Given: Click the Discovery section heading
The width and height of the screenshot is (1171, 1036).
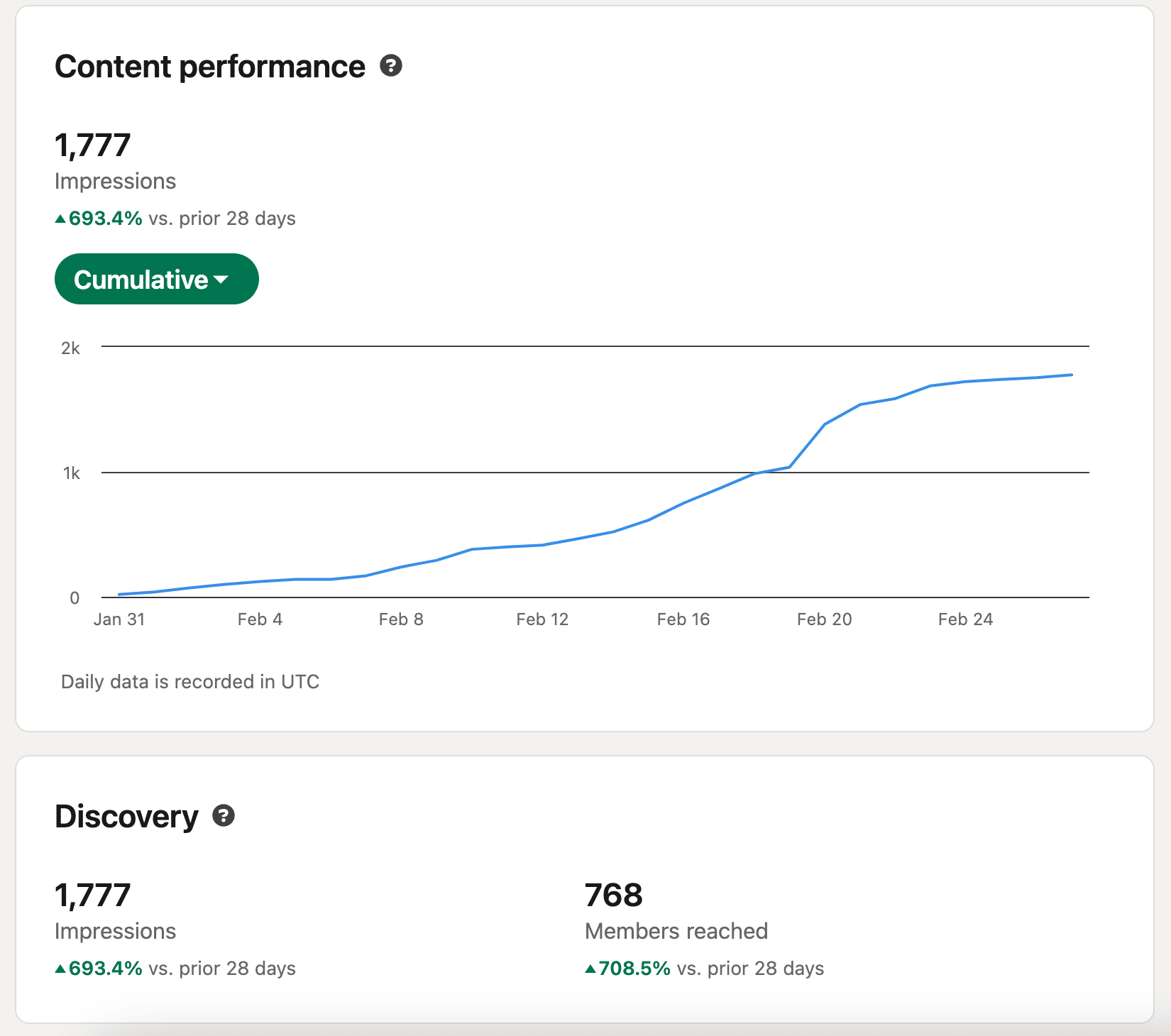Looking at the screenshot, I should (126, 817).
